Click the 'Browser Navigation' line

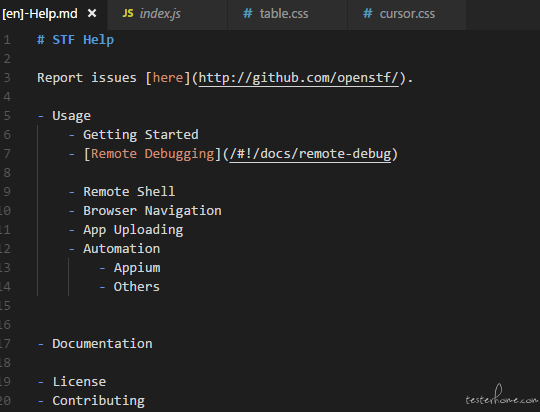point(152,210)
